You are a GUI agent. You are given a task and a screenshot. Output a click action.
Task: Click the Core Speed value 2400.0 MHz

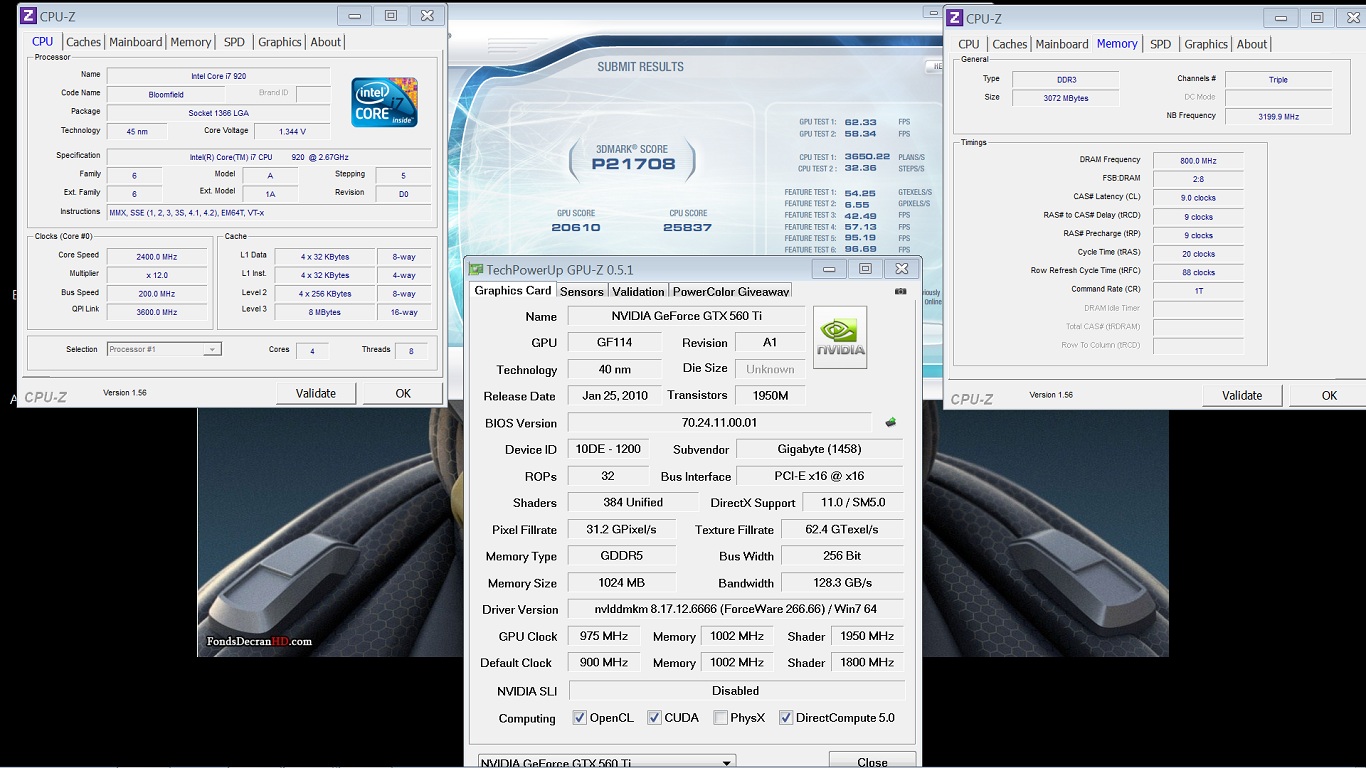point(156,257)
